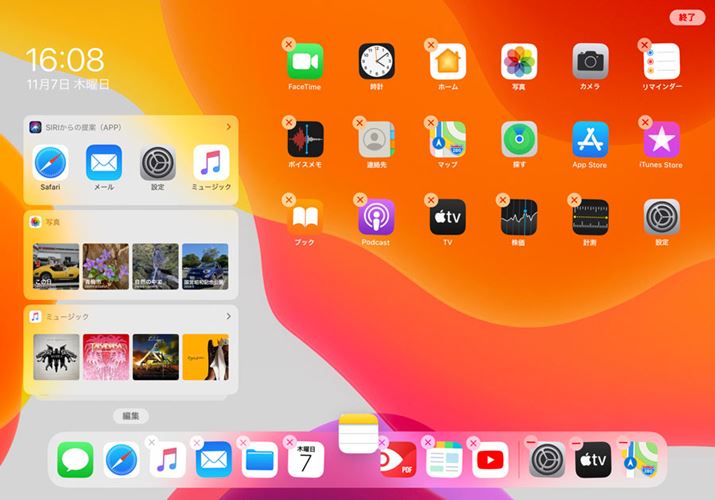This screenshot has width=715, height=500.
Task: Open the Photos app (写真) on home screen
Action: (519, 62)
